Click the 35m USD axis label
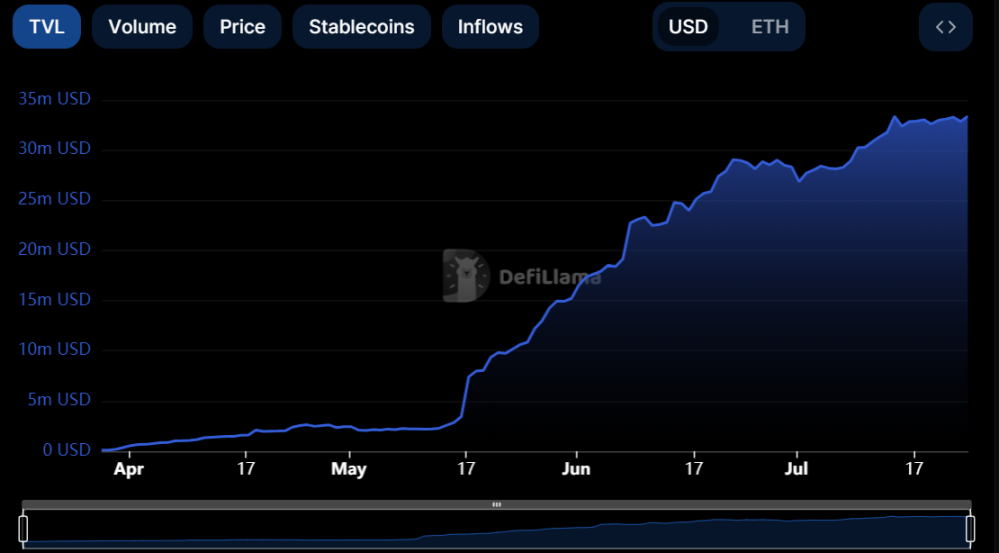The height and width of the screenshot is (553, 999). [55, 99]
